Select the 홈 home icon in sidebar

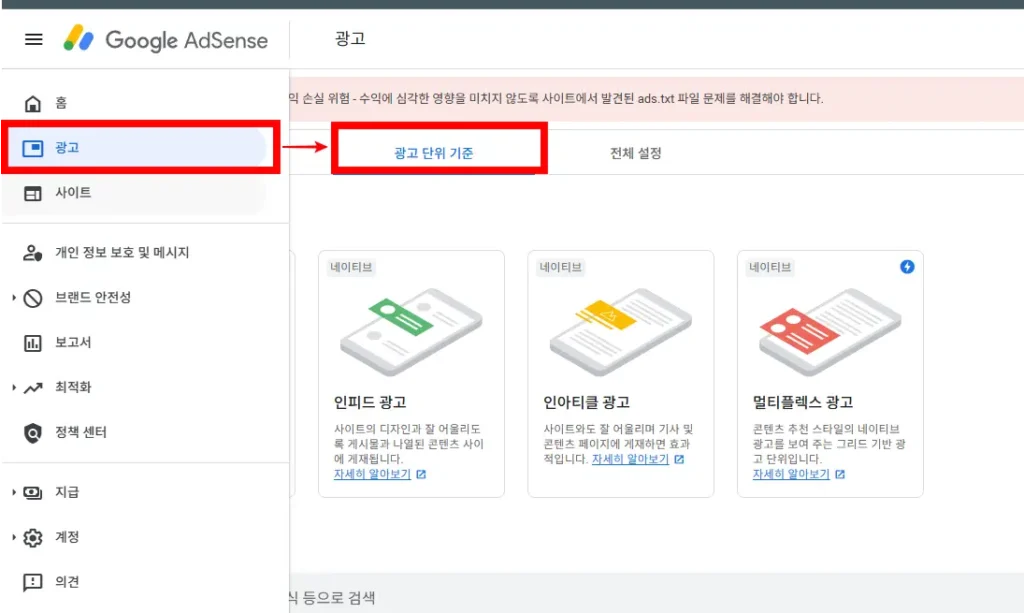(33, 102)
